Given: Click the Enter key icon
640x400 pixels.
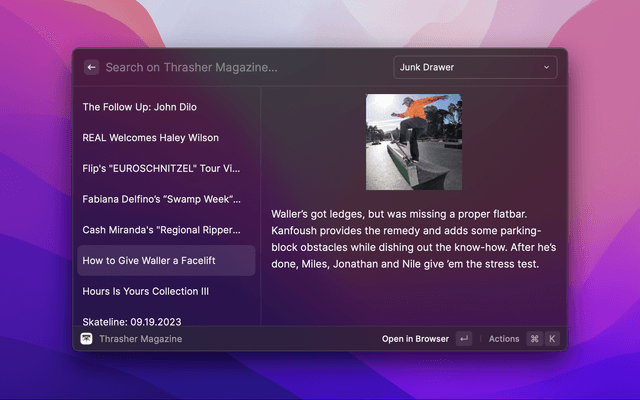Looking at the screenshot, I should 463,339.
